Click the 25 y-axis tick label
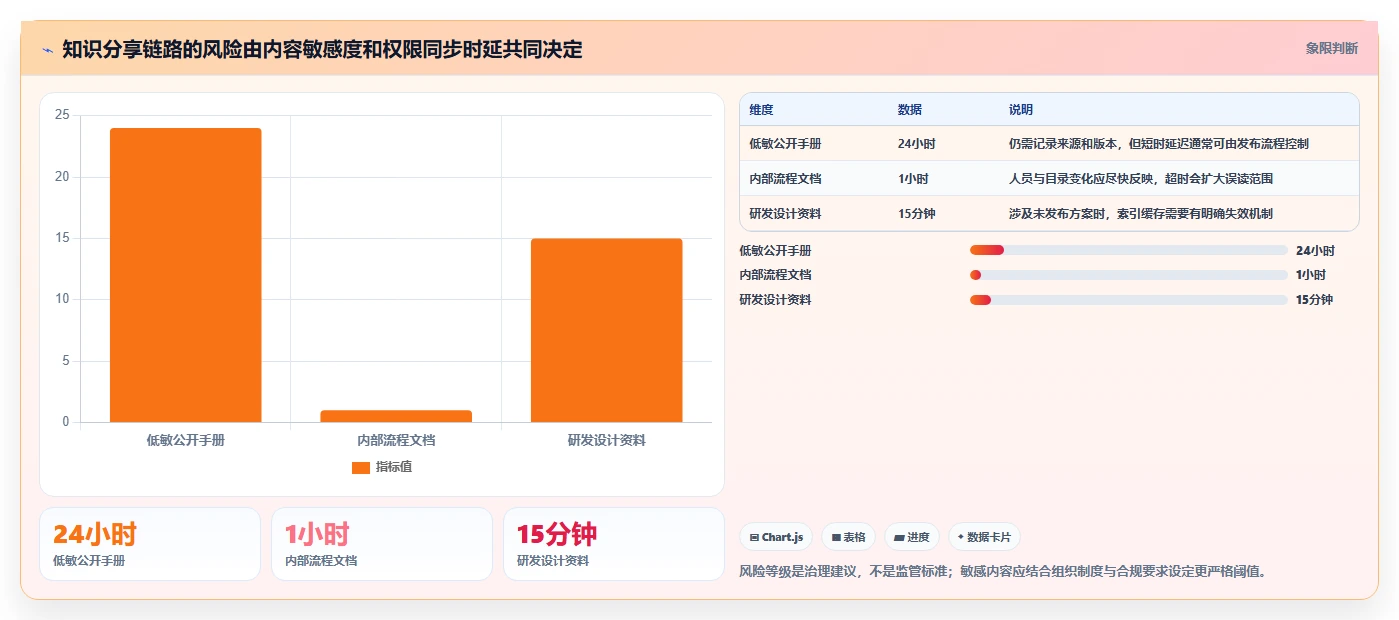1399x620 pixels. 62,115
